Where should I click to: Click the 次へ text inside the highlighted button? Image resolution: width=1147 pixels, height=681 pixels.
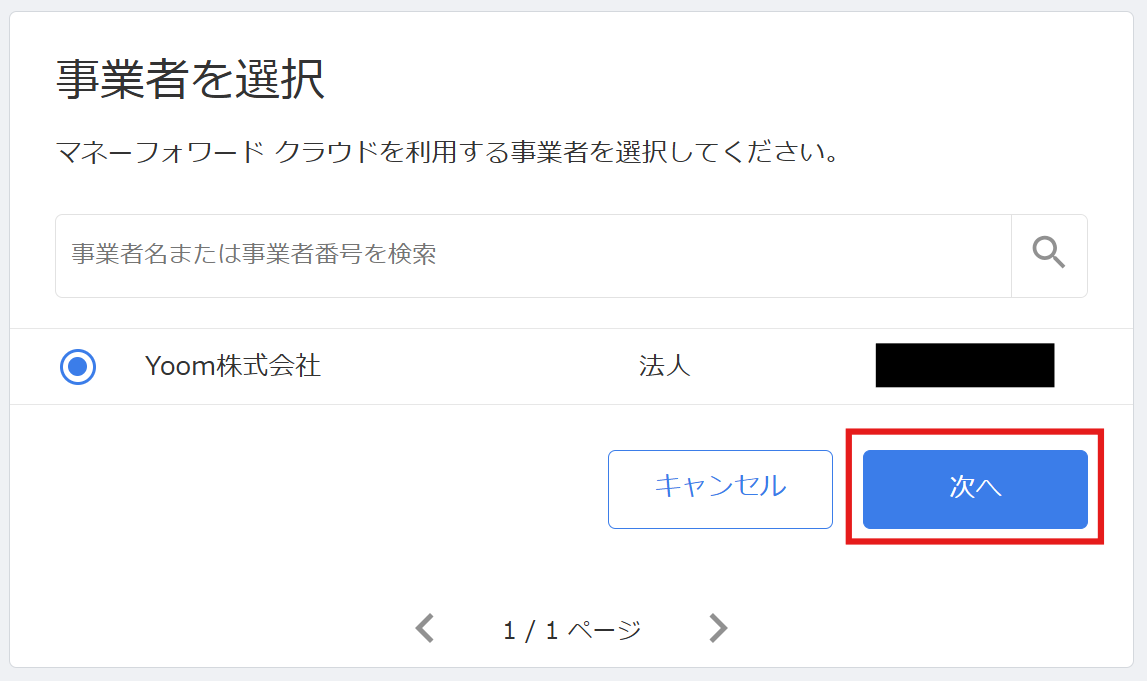tap(975, 488)
